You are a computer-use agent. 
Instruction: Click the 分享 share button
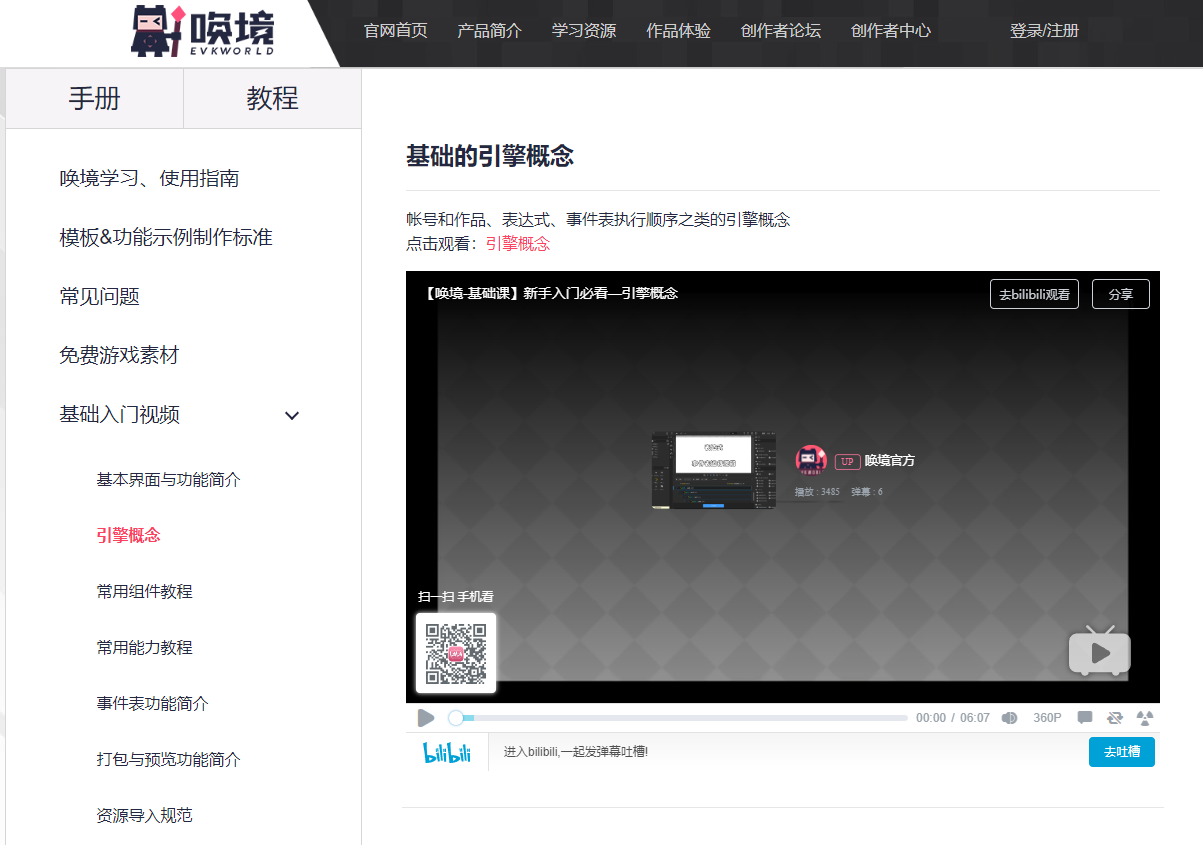coord(1121,294)
